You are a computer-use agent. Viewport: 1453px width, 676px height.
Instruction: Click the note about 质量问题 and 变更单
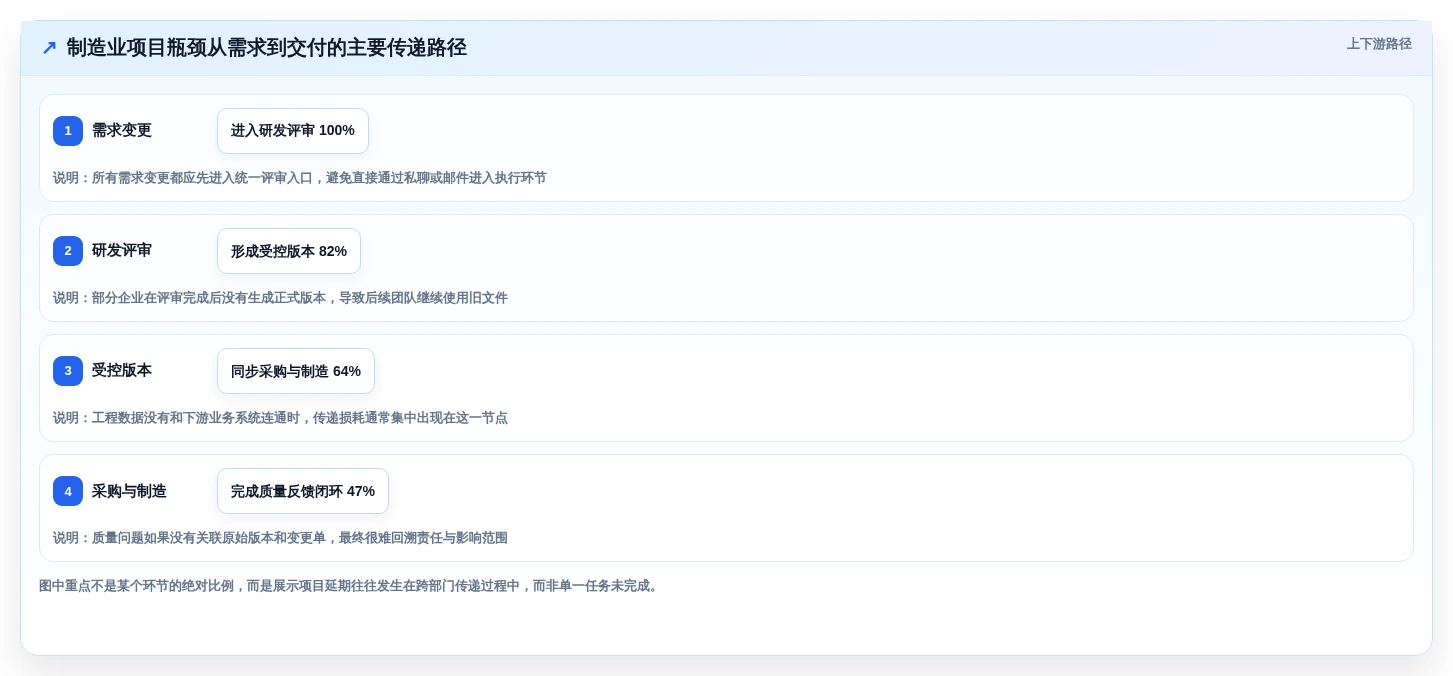tap(280, 538)
